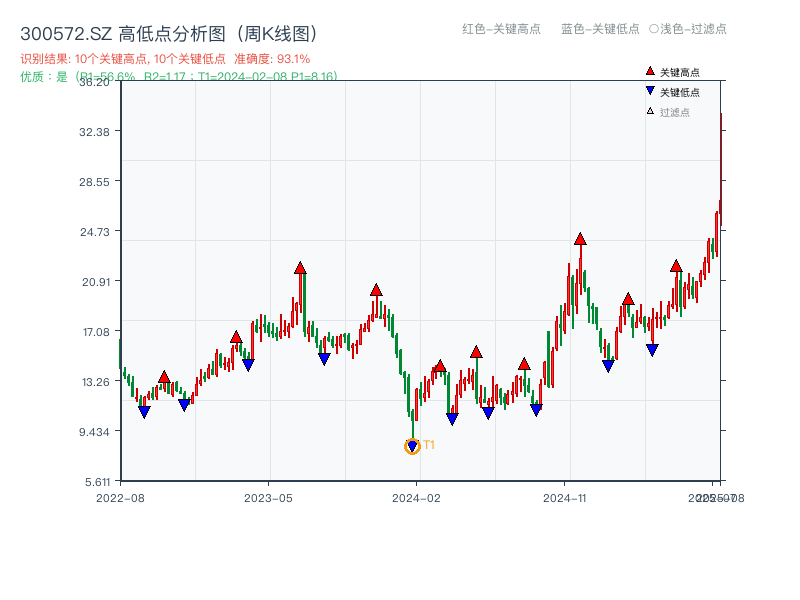
Task: Click x-axis date label 2022-08
Action: pyautogui.click(x=120, y=498)
